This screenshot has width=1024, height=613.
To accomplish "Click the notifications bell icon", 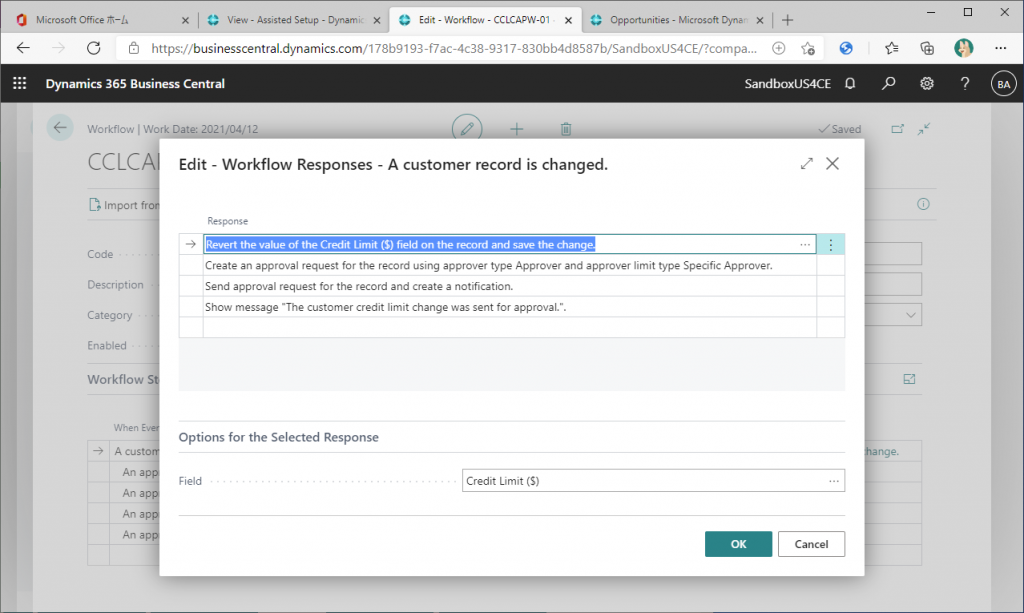I will (x=850, y=84).
